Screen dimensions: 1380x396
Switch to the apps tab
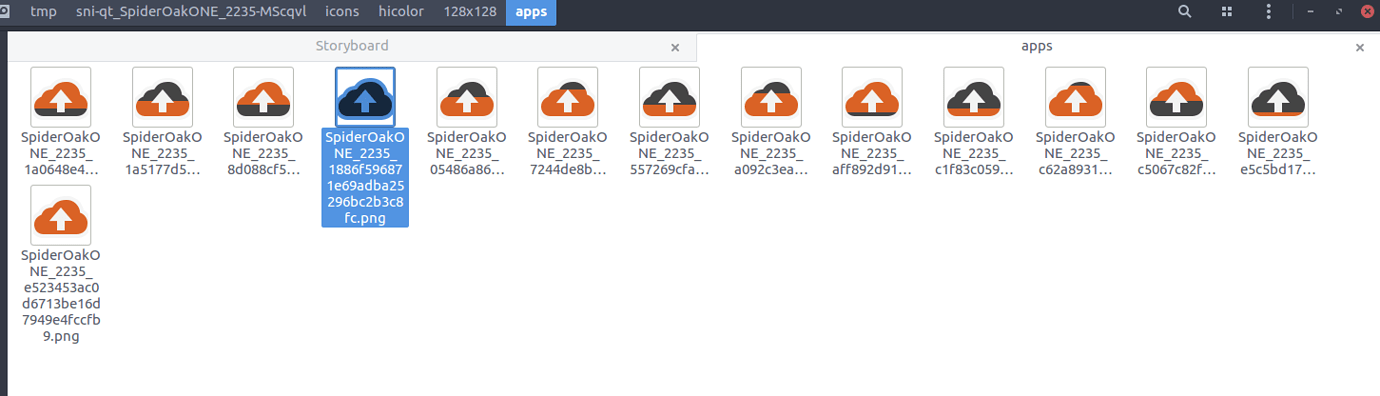click(x=1036, y=46)
